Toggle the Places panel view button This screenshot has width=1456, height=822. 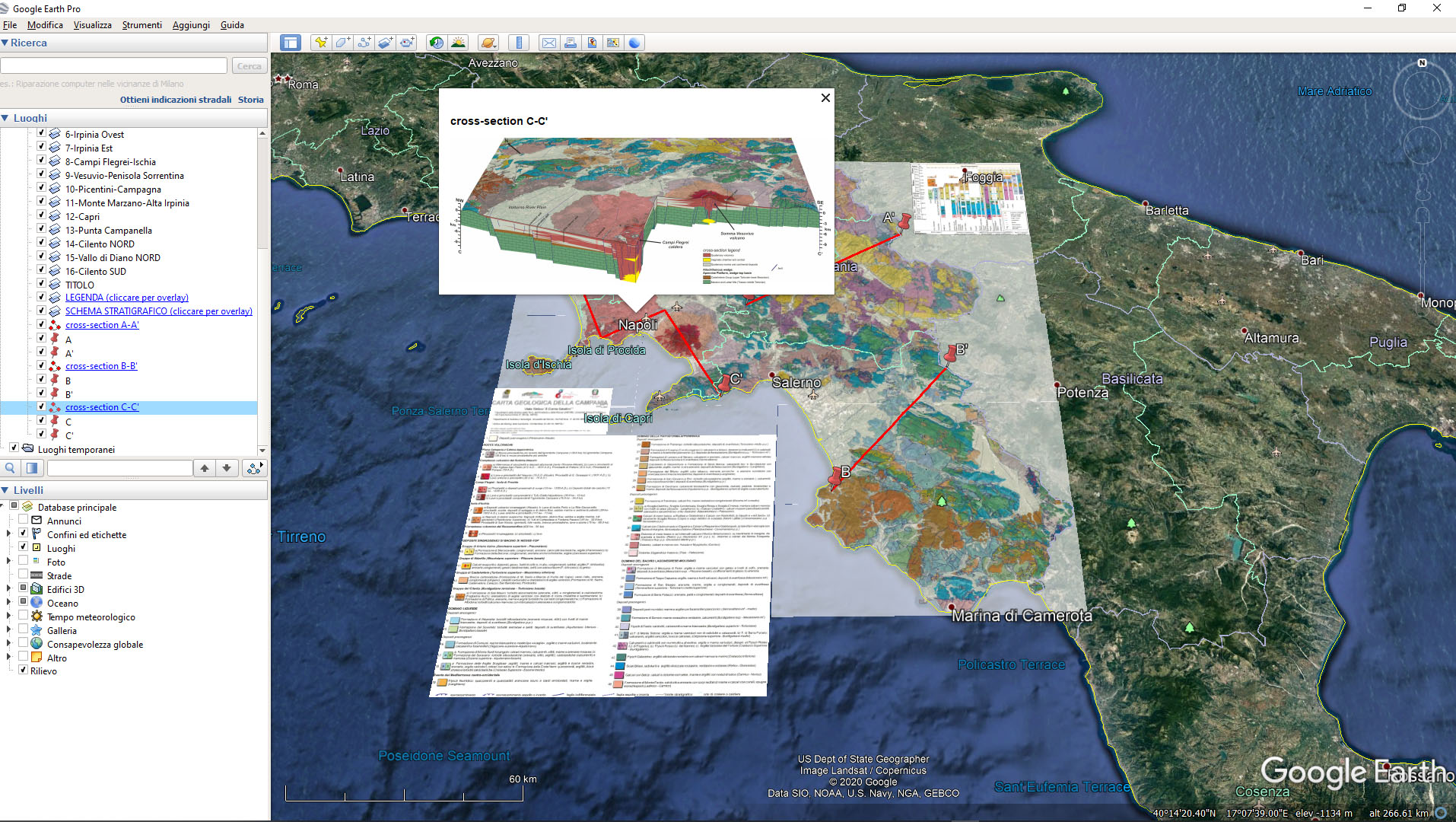point(32,468)
